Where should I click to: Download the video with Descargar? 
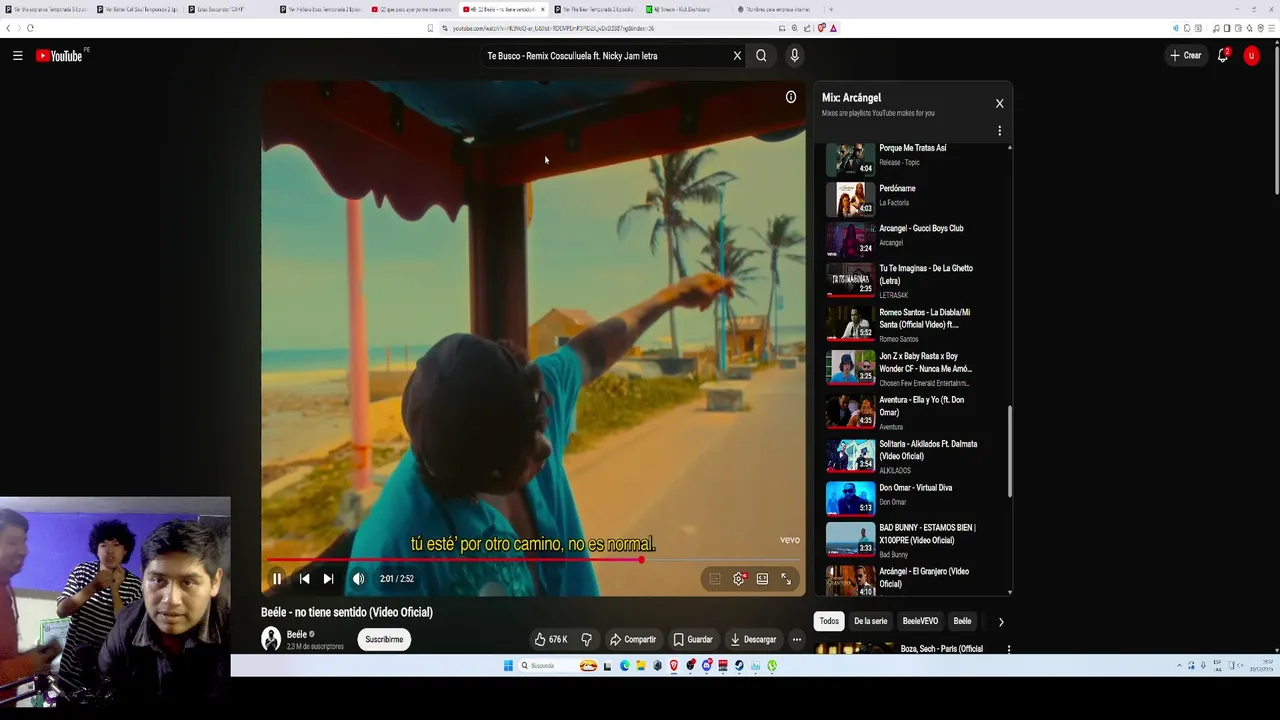coord(753,640)
